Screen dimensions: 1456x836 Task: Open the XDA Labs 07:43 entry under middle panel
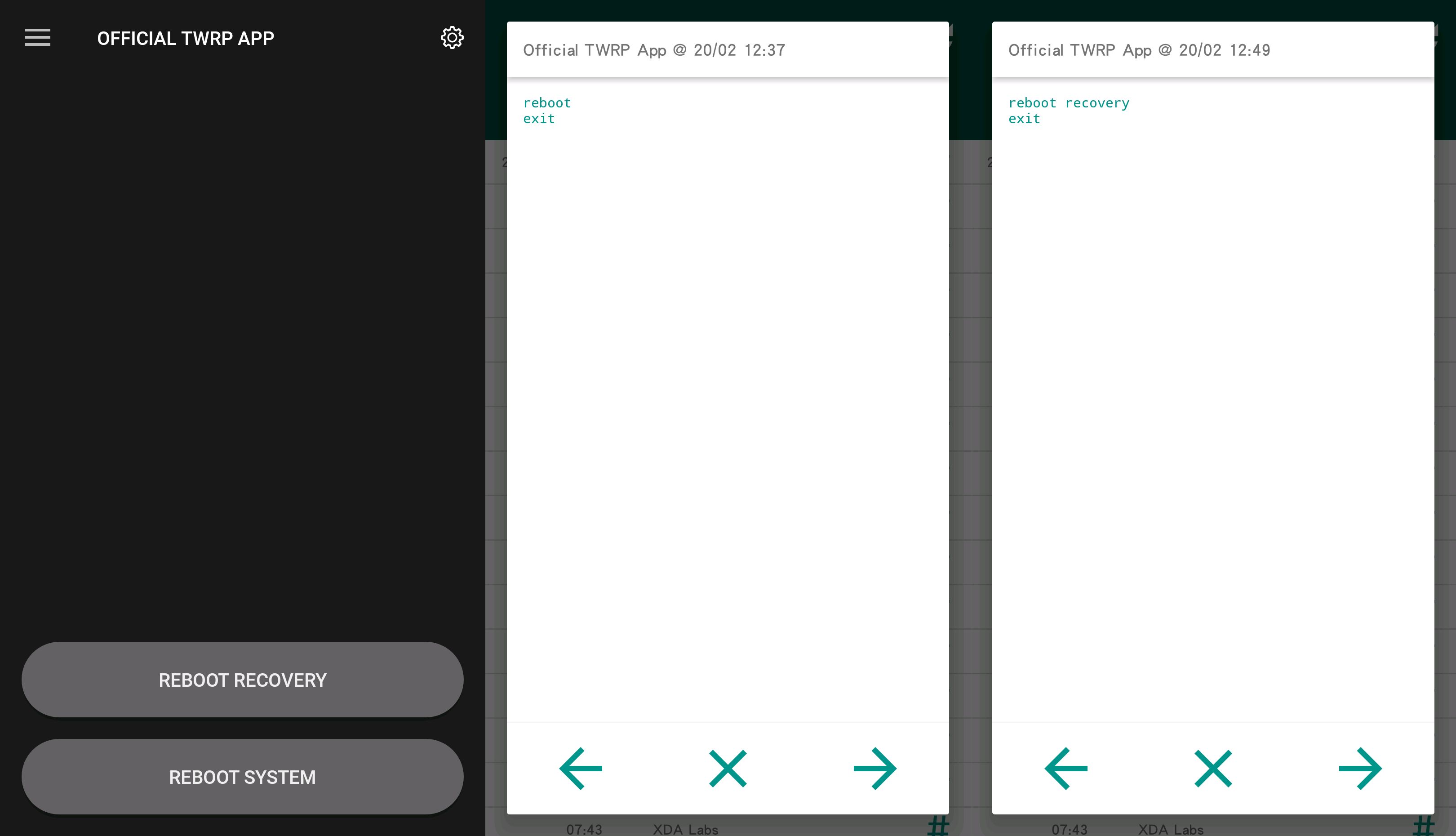[x=685, y=829]
